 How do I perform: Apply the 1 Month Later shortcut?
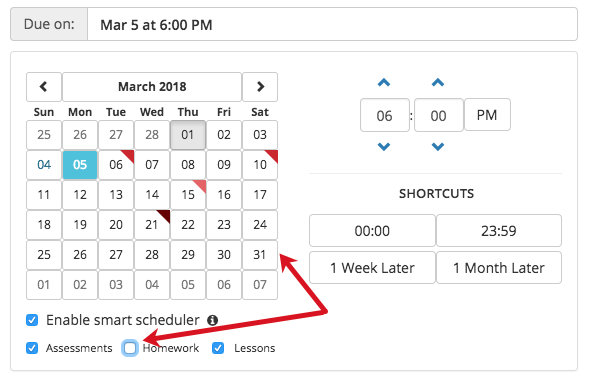tap(499, 268)
